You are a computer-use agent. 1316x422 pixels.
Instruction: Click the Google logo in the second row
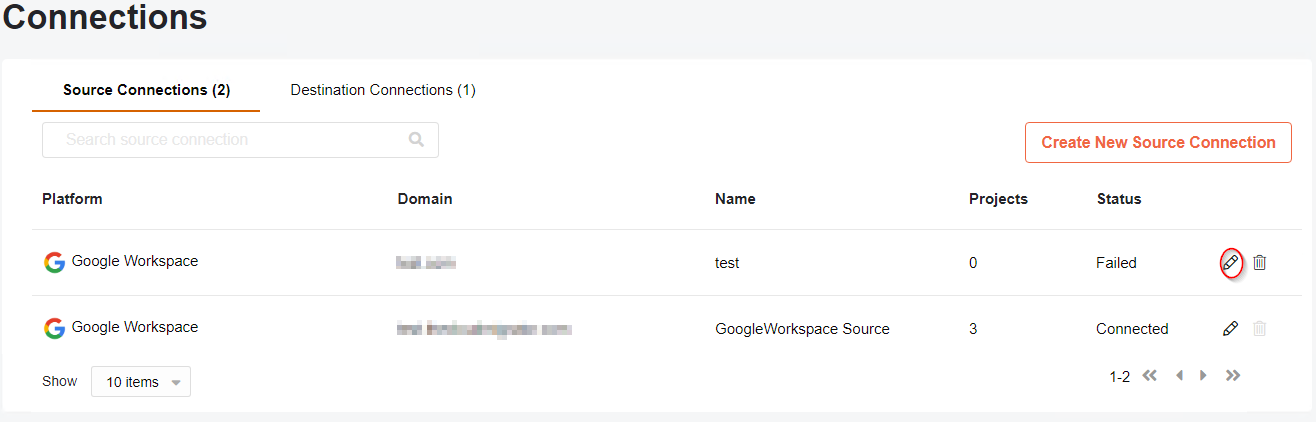(x=55, y=328)
